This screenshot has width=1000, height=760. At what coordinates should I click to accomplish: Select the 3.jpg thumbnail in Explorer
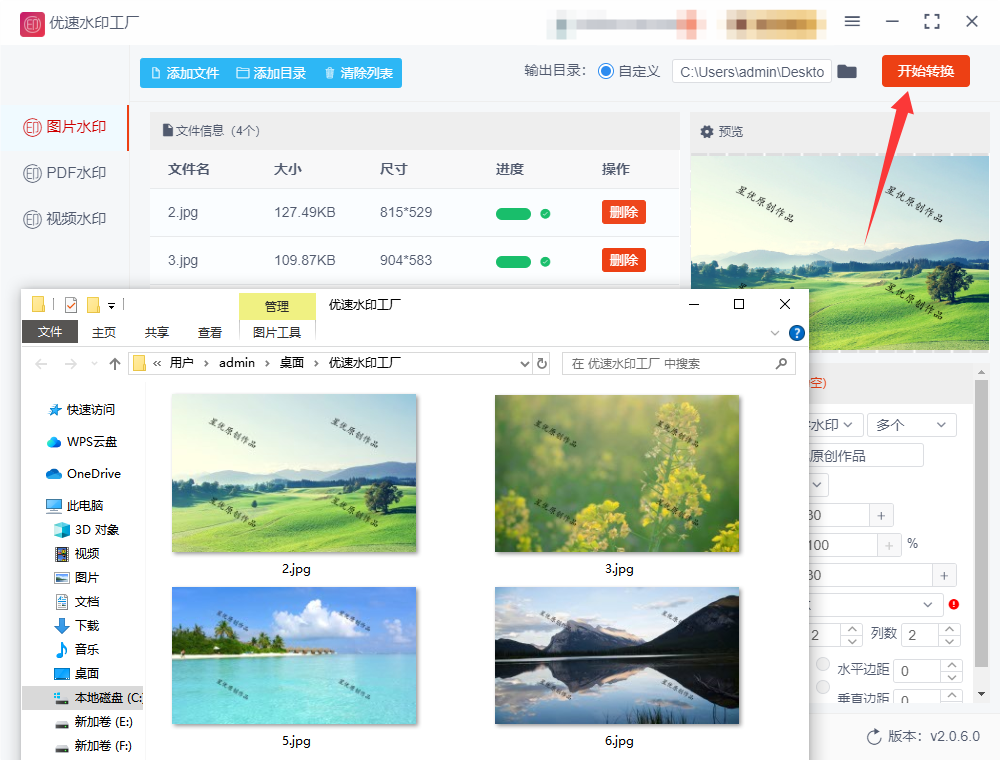(617, 473)
